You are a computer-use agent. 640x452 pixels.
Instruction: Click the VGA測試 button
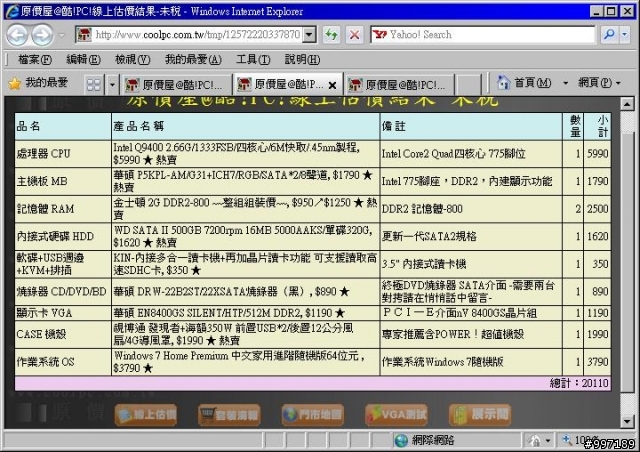pyautogui.click(x=396, y=415)
